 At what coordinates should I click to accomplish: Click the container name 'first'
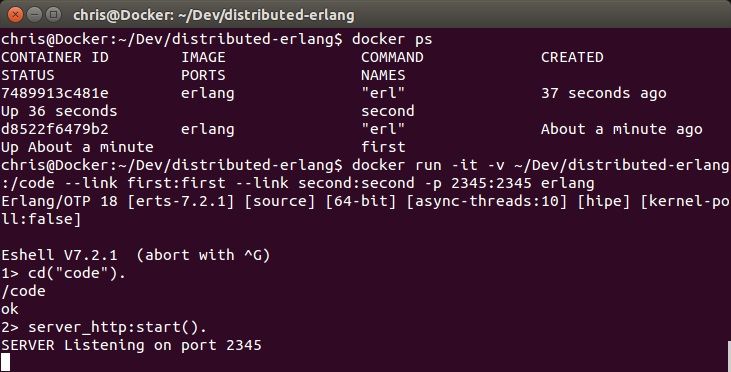[x=383, y=147]
